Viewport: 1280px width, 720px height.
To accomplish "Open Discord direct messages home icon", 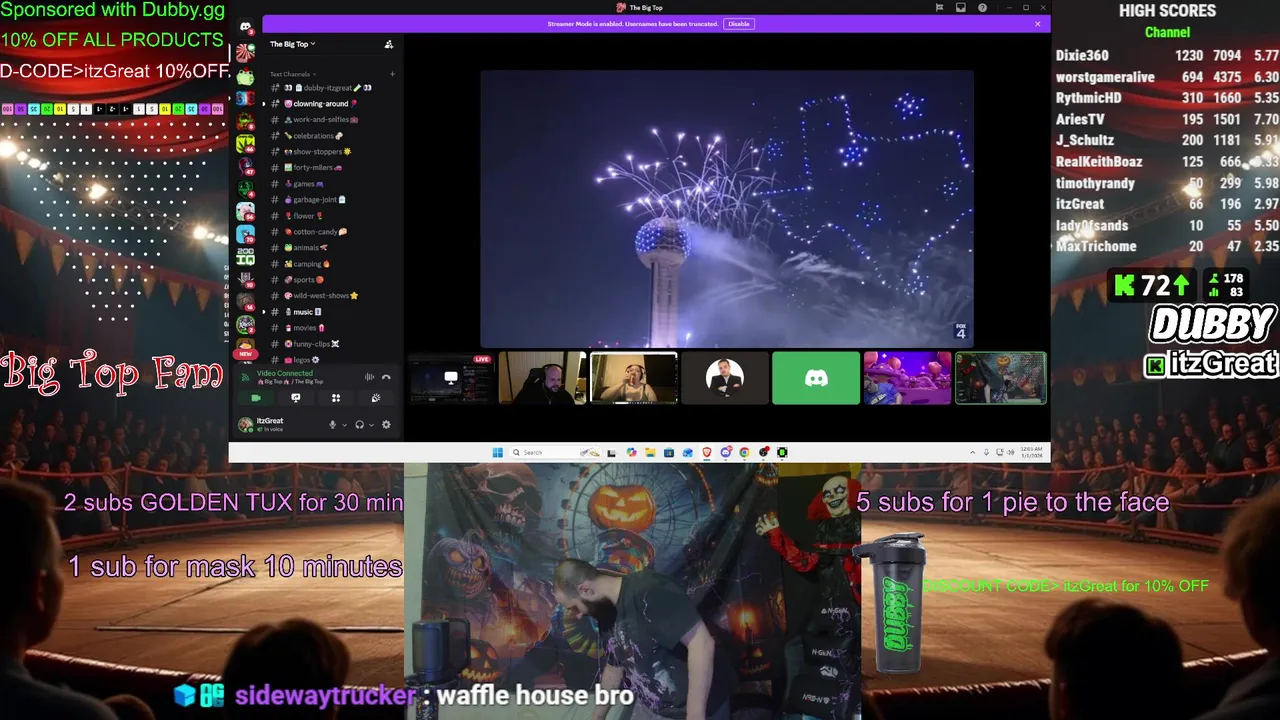I will [x=245, y=27].
